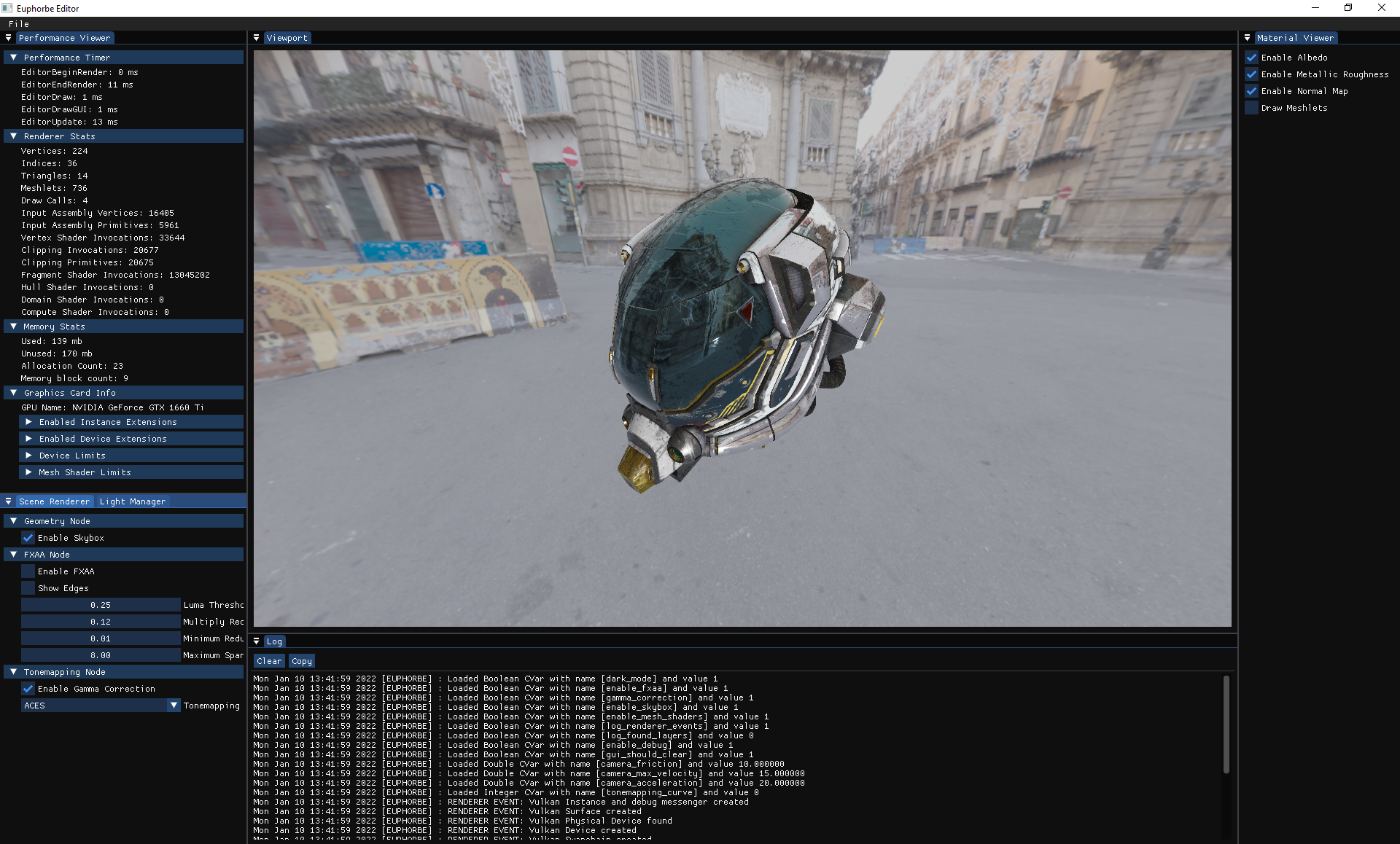Click Scene Renderer panel dropdown triangle icon
The width and height of the screenshot is (1400, 844).
click(8, 501)
